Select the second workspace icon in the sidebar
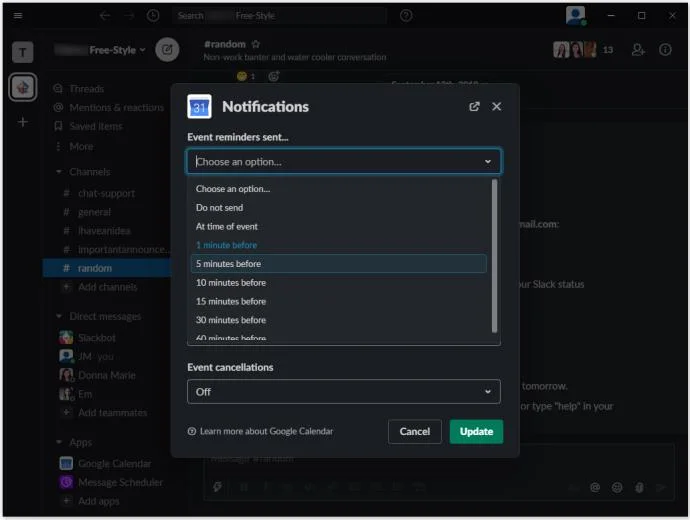 (22, 87)
